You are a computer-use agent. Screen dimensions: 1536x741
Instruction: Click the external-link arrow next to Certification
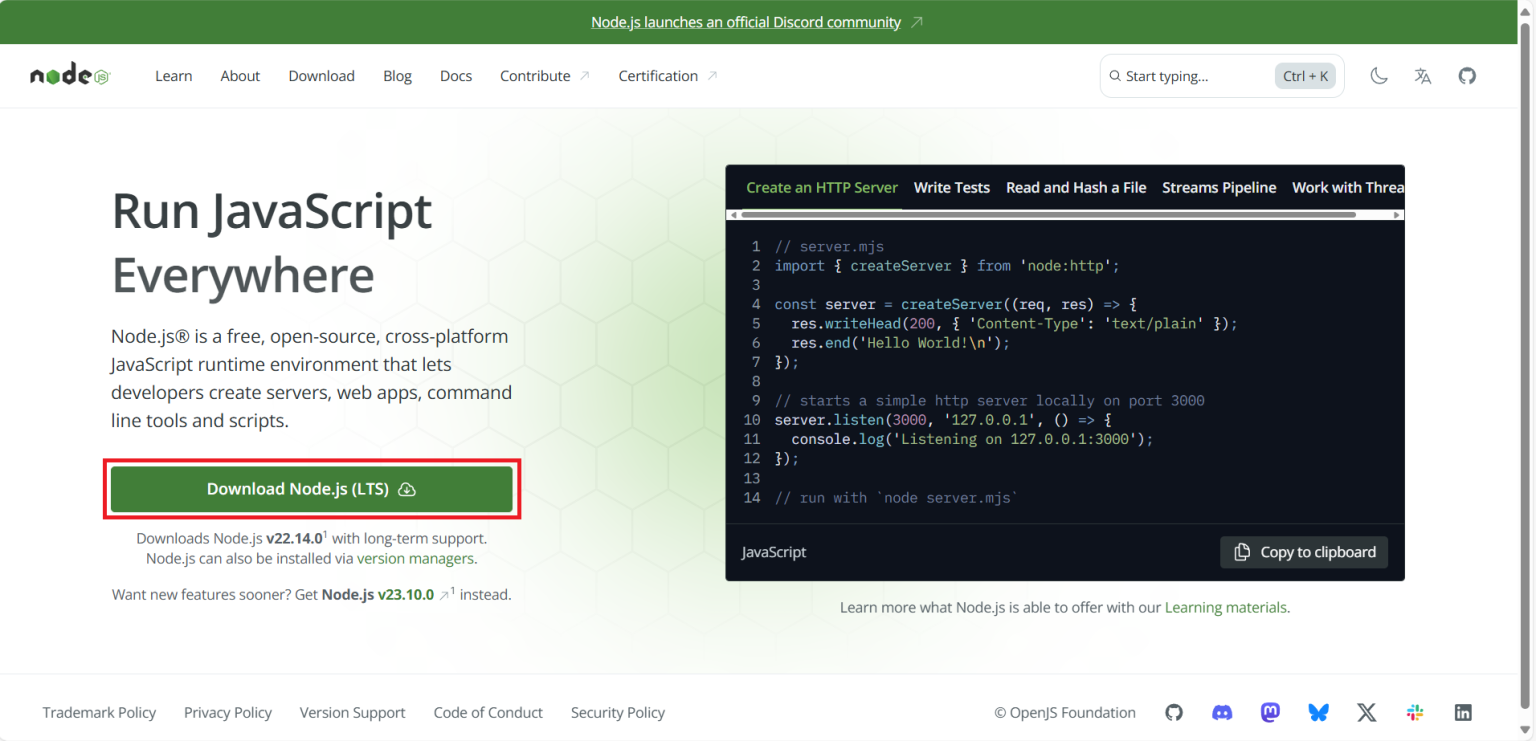pos(713,73)
